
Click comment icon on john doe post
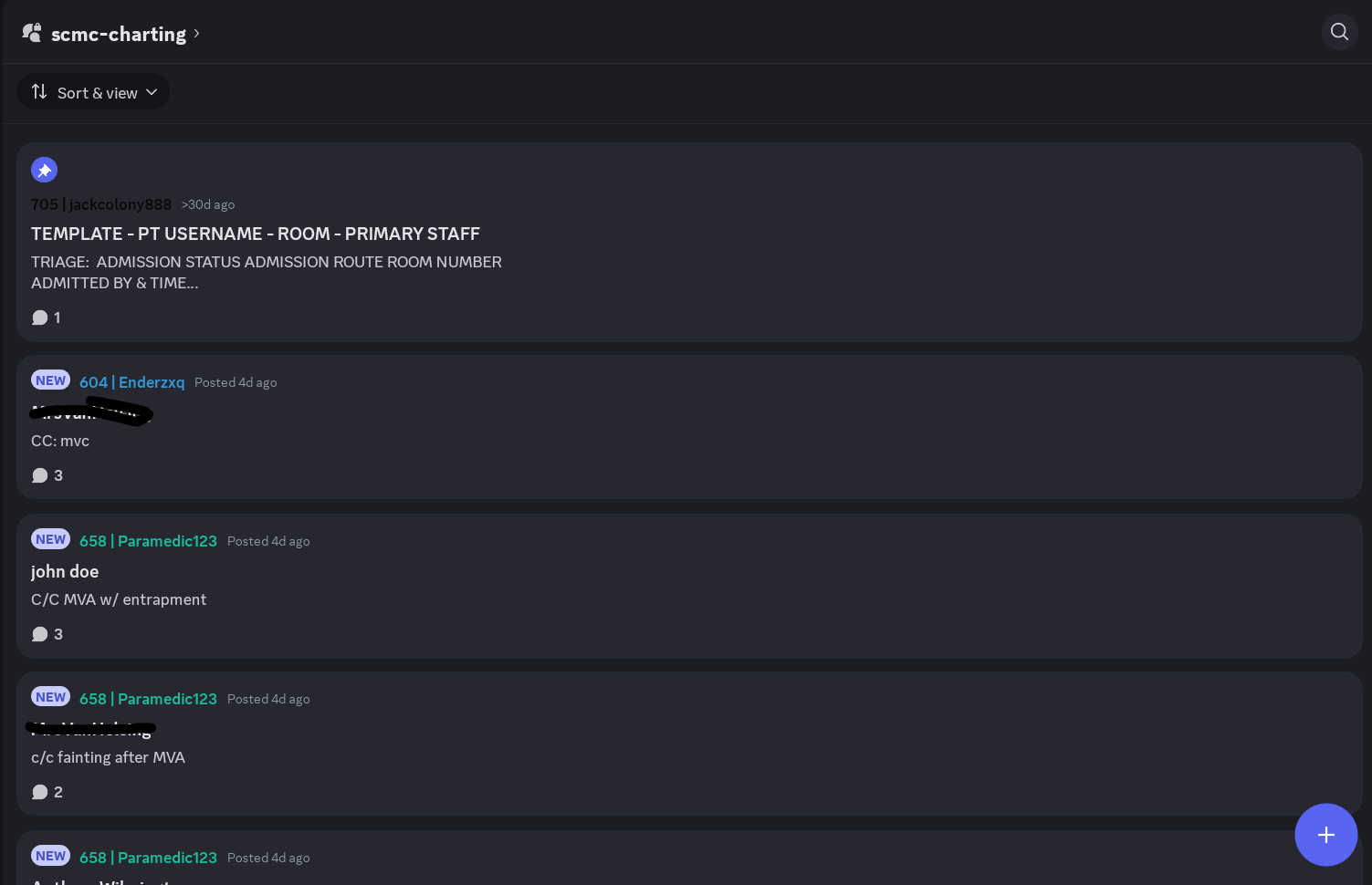coord(39,634)
